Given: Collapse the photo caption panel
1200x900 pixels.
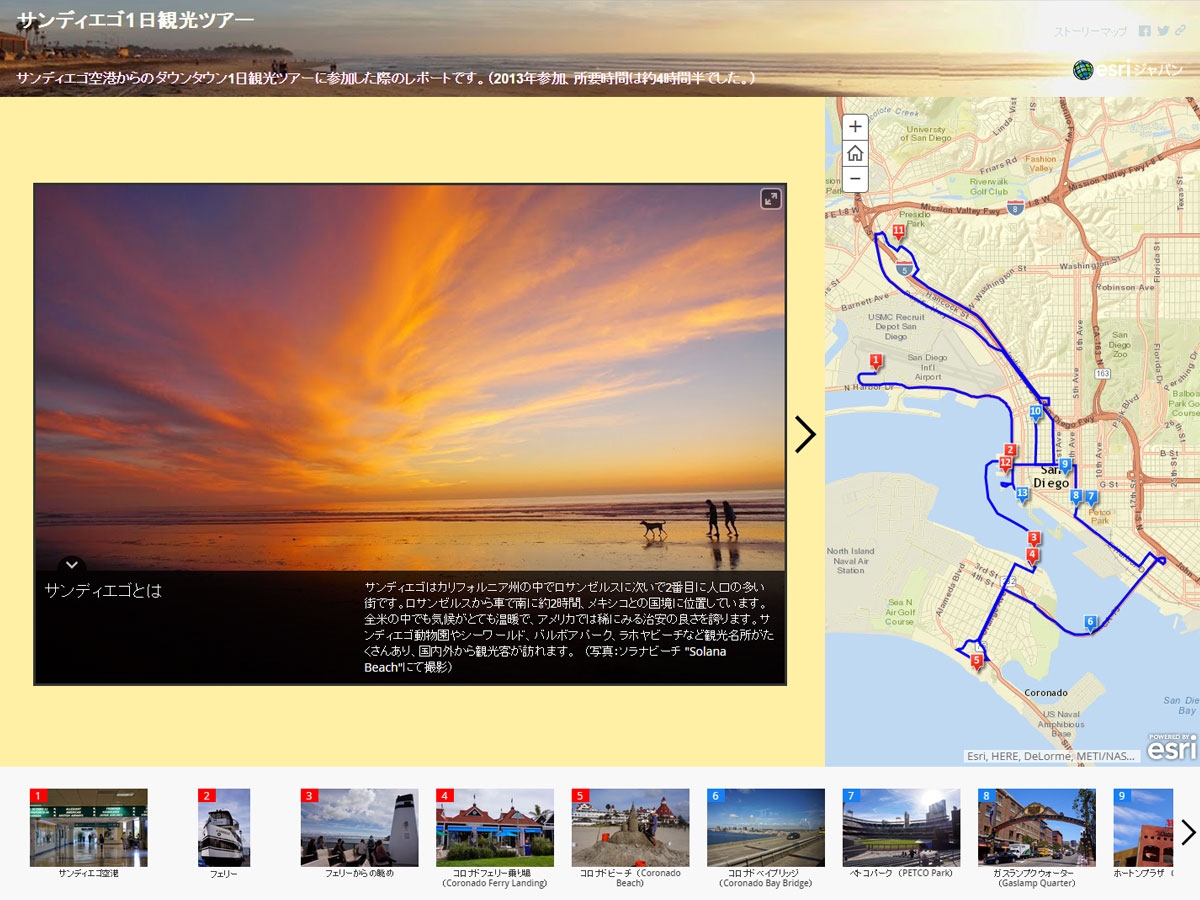Looking at the screenshot, I should click(71, 565).
